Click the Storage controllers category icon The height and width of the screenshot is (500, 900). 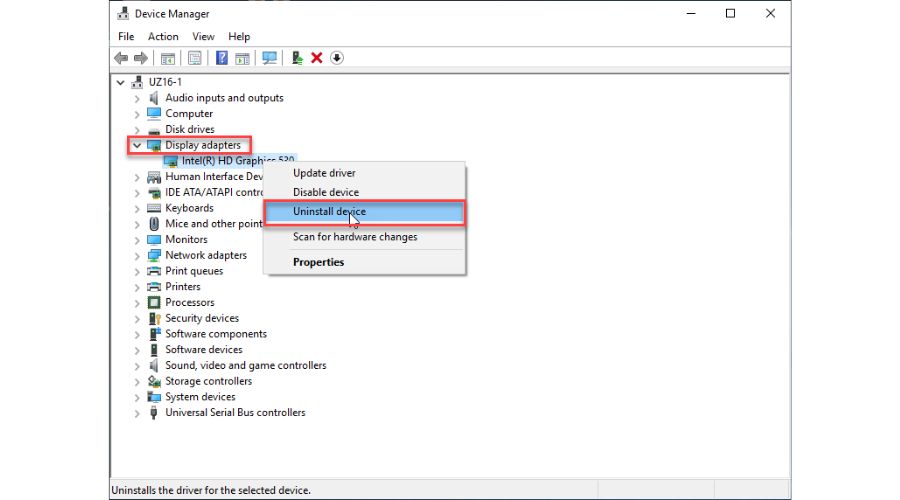(154, 381)
